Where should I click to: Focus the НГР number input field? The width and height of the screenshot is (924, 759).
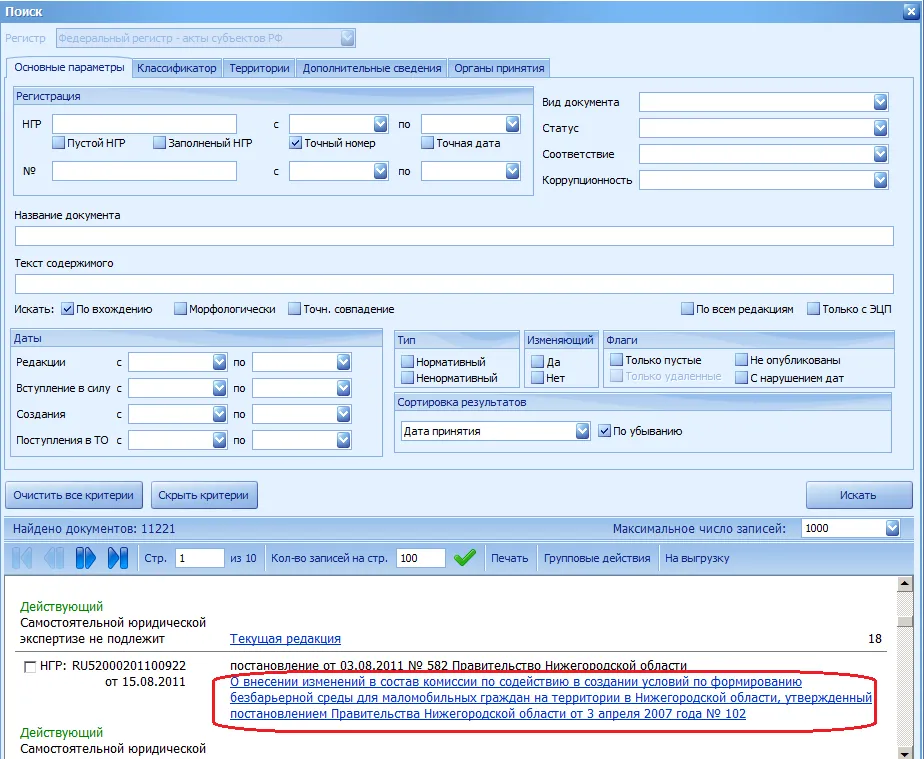144,124
